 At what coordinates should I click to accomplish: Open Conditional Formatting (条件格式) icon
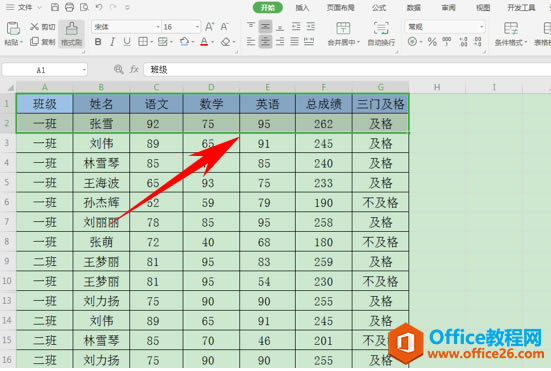[511, 28]
